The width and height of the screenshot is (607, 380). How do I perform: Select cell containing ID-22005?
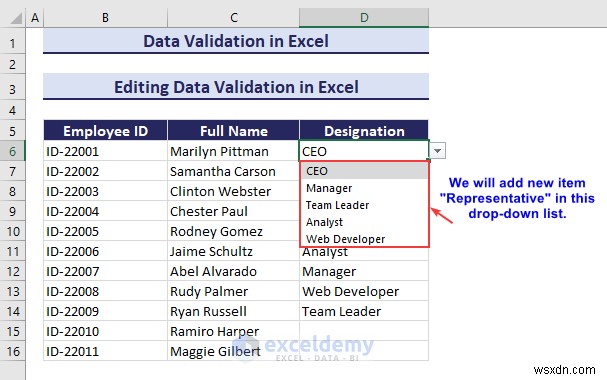(x=105, y=231)
